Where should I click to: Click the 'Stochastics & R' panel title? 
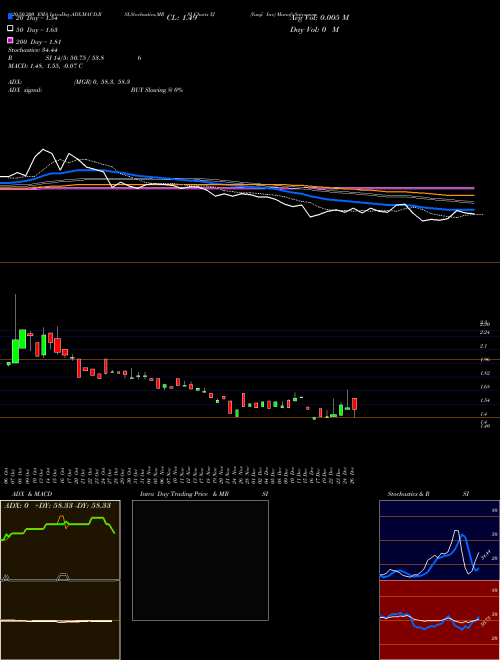(408, 494)
